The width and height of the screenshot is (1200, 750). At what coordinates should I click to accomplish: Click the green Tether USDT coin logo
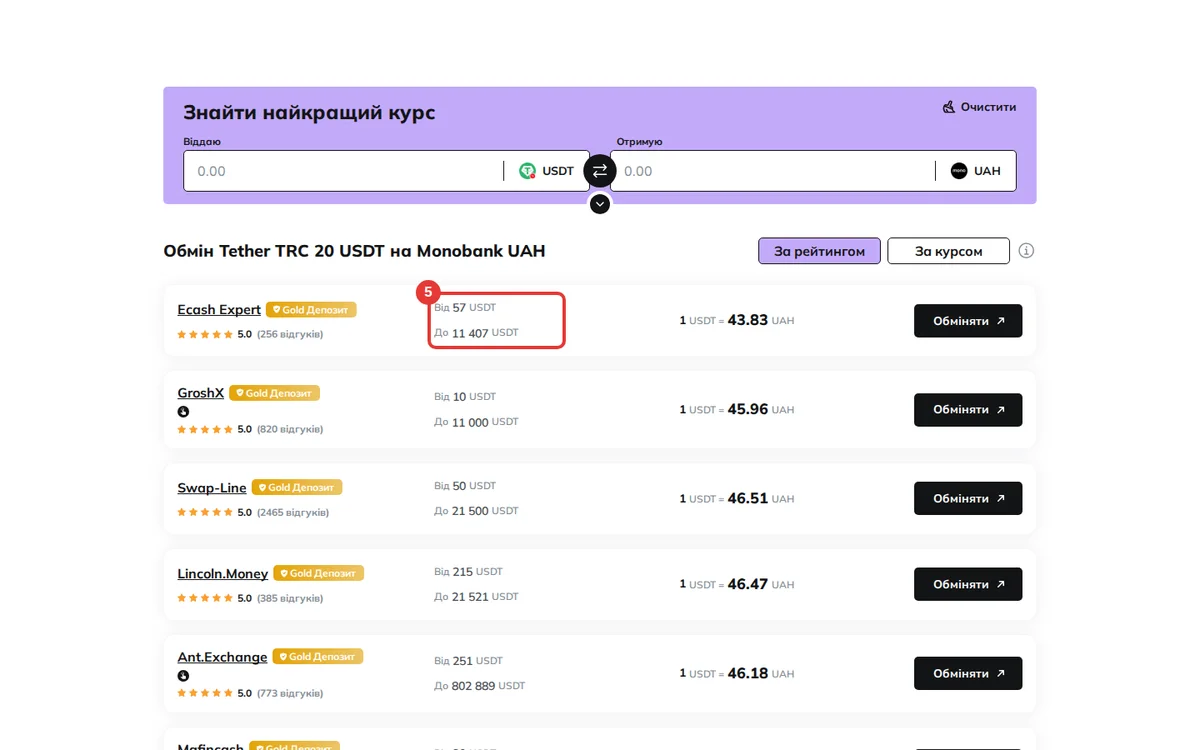point(527,171)
